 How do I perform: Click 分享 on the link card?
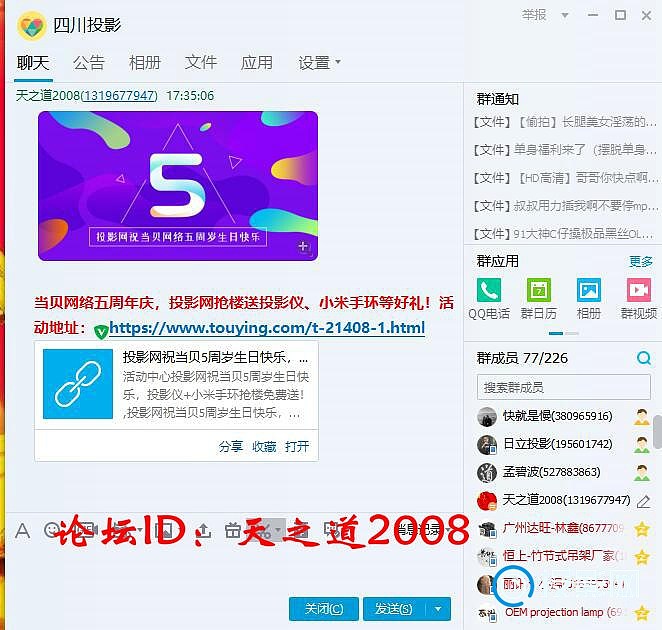pyautogui.click(x=231, y=447)
